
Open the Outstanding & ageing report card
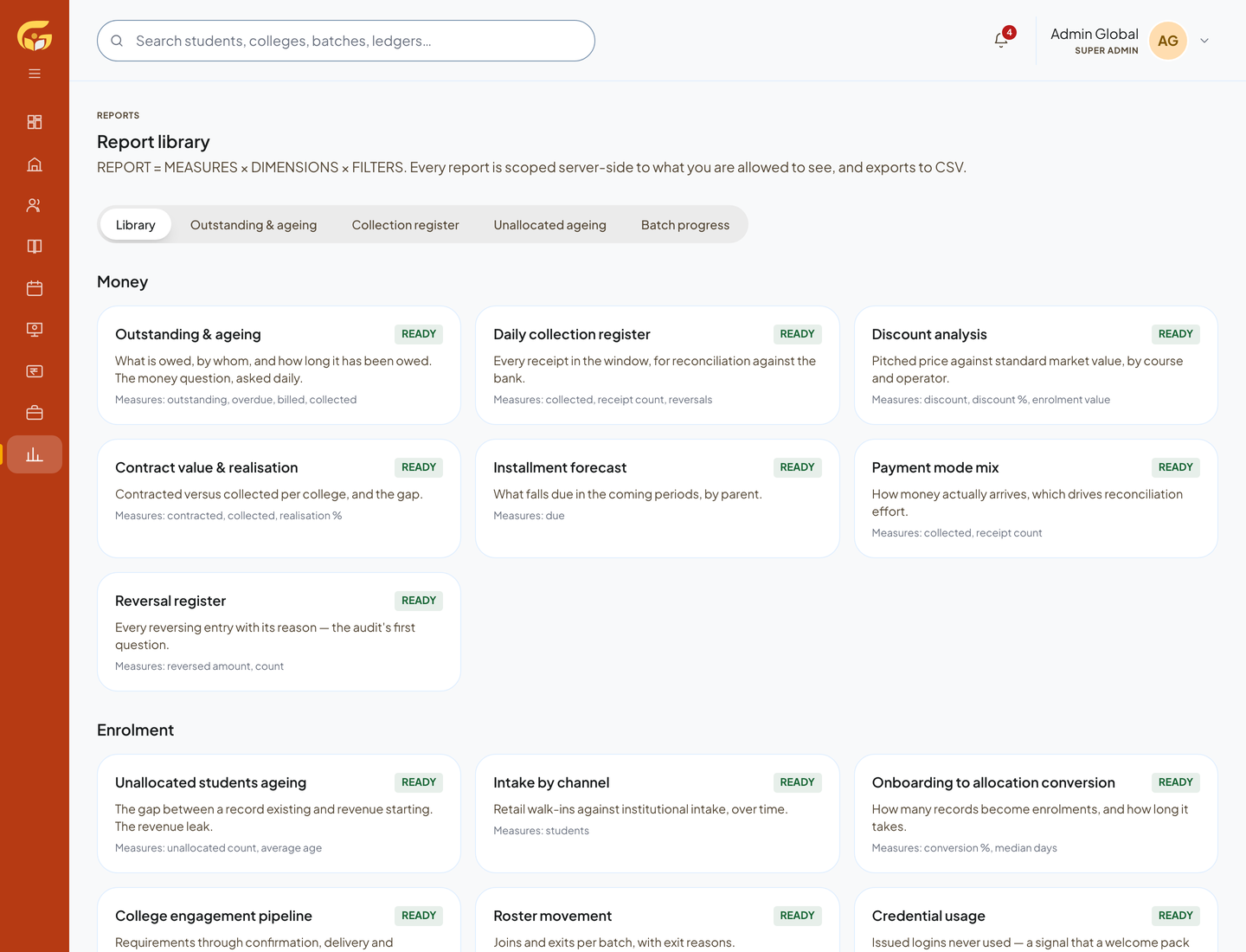(279, 365)
